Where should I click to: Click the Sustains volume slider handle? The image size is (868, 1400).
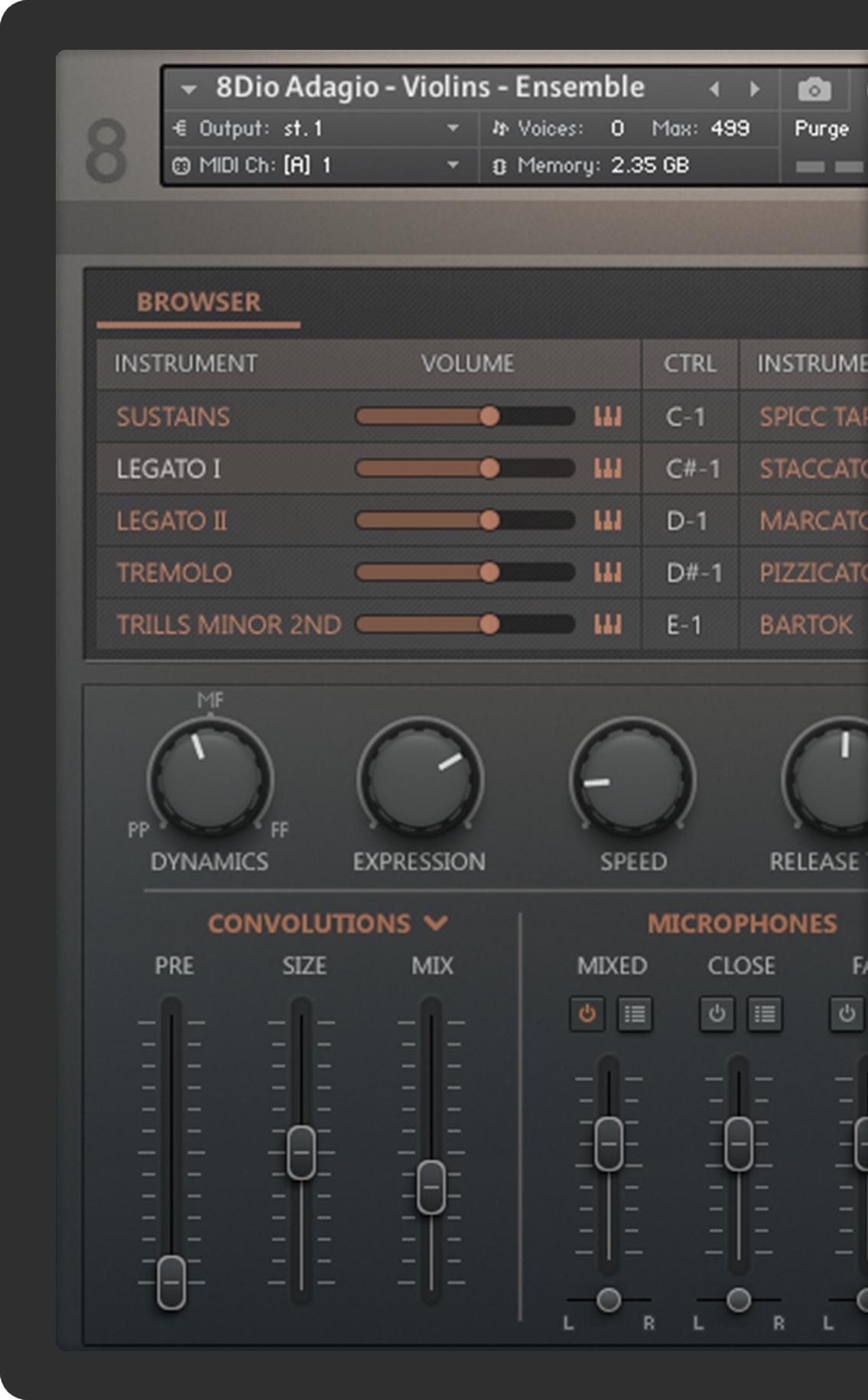(489, 417)
